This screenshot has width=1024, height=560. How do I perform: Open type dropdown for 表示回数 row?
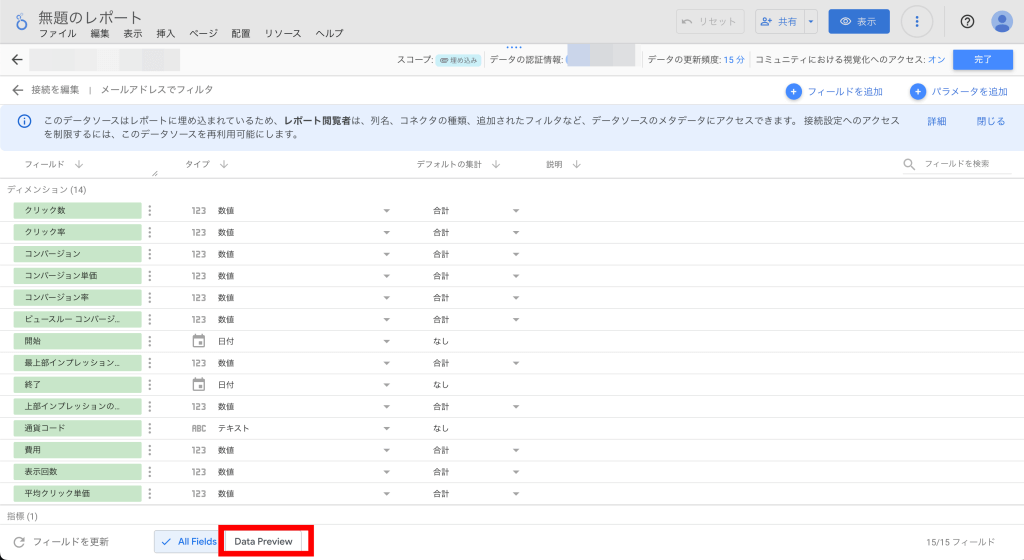pyautogui.click(x=386, y=472)
